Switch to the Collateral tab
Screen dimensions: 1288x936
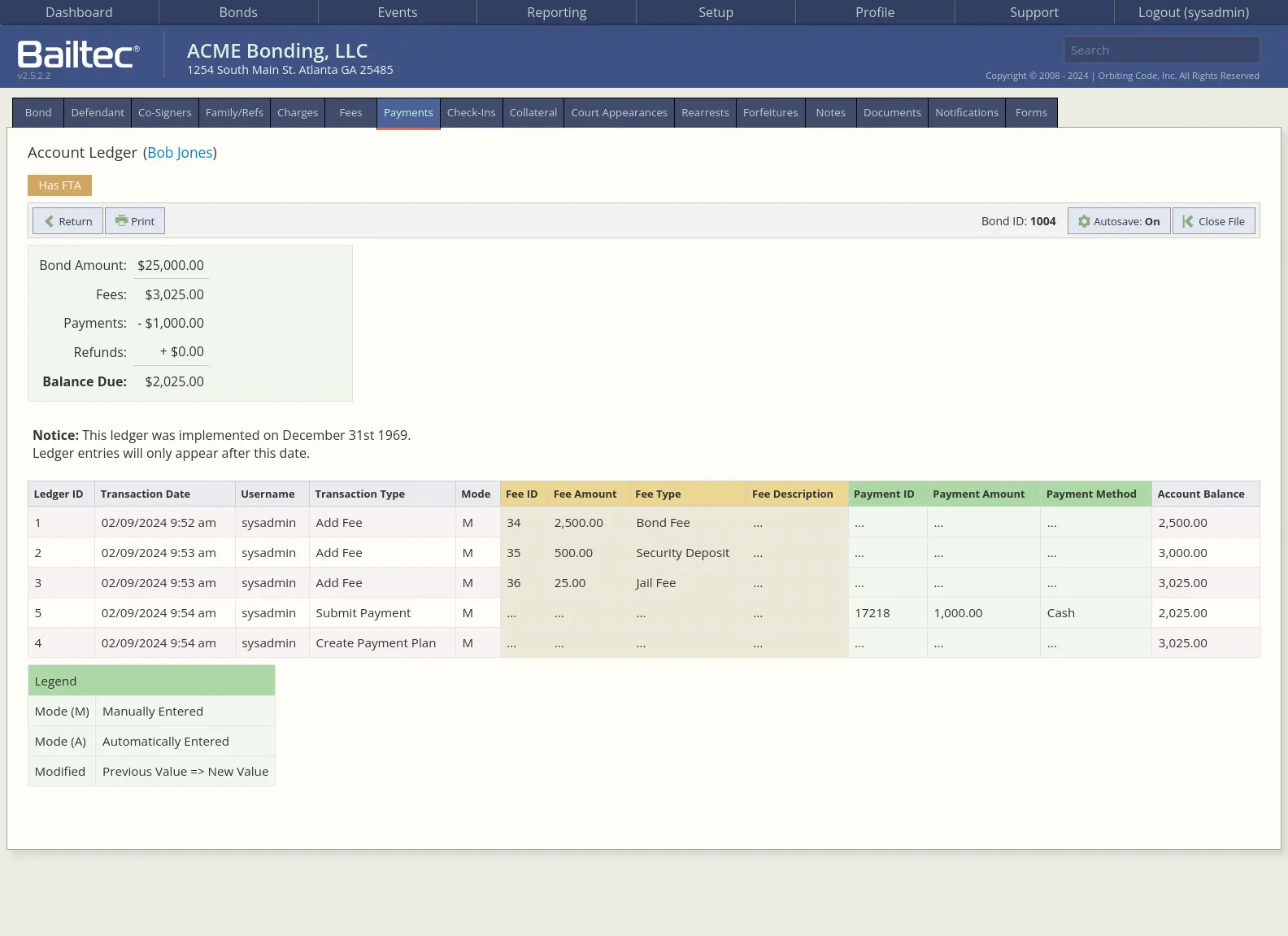click(x=533, y=113)
